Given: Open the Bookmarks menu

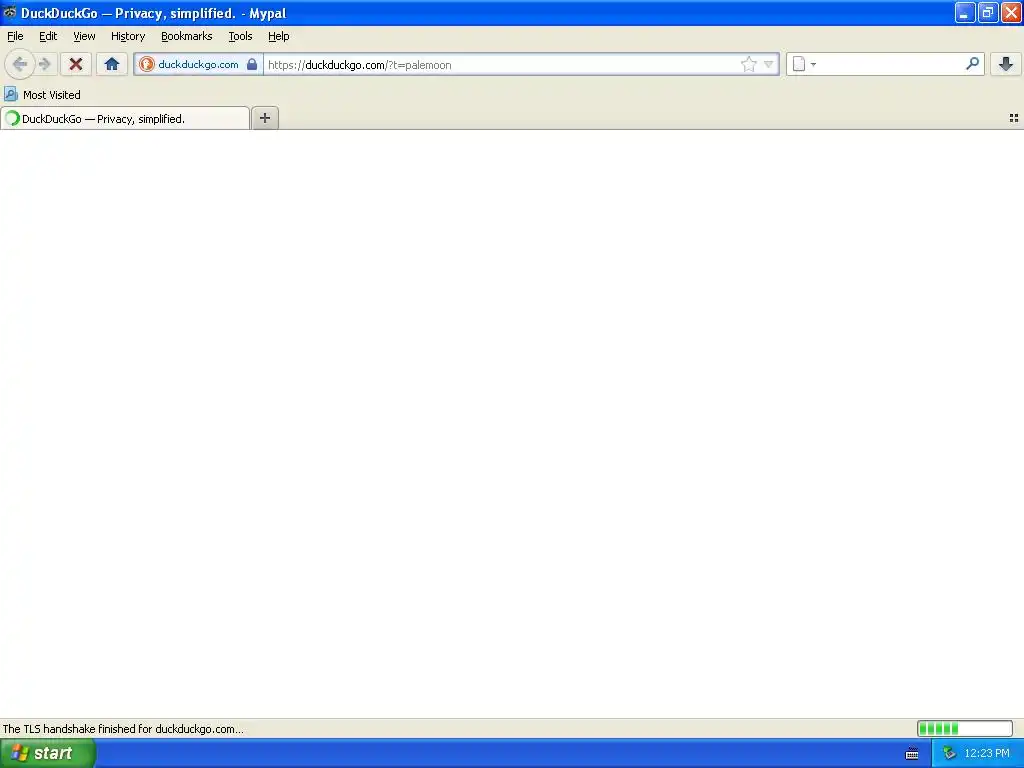Looking at the screenshot, I should click(187, 36).
